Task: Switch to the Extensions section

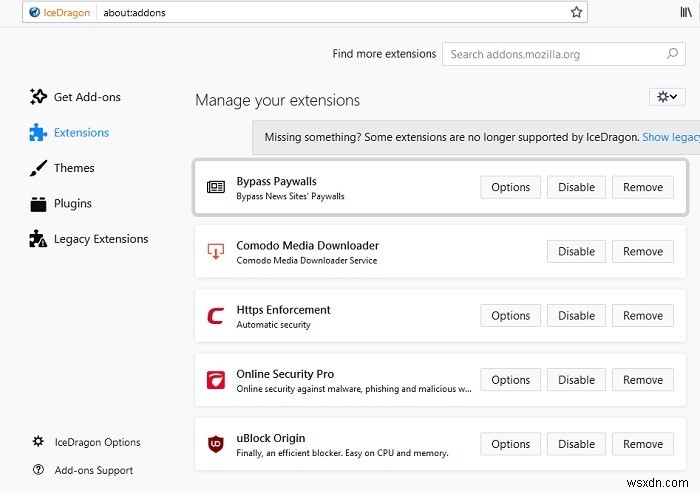Action: pyautogui.click(x=81, y=133)
